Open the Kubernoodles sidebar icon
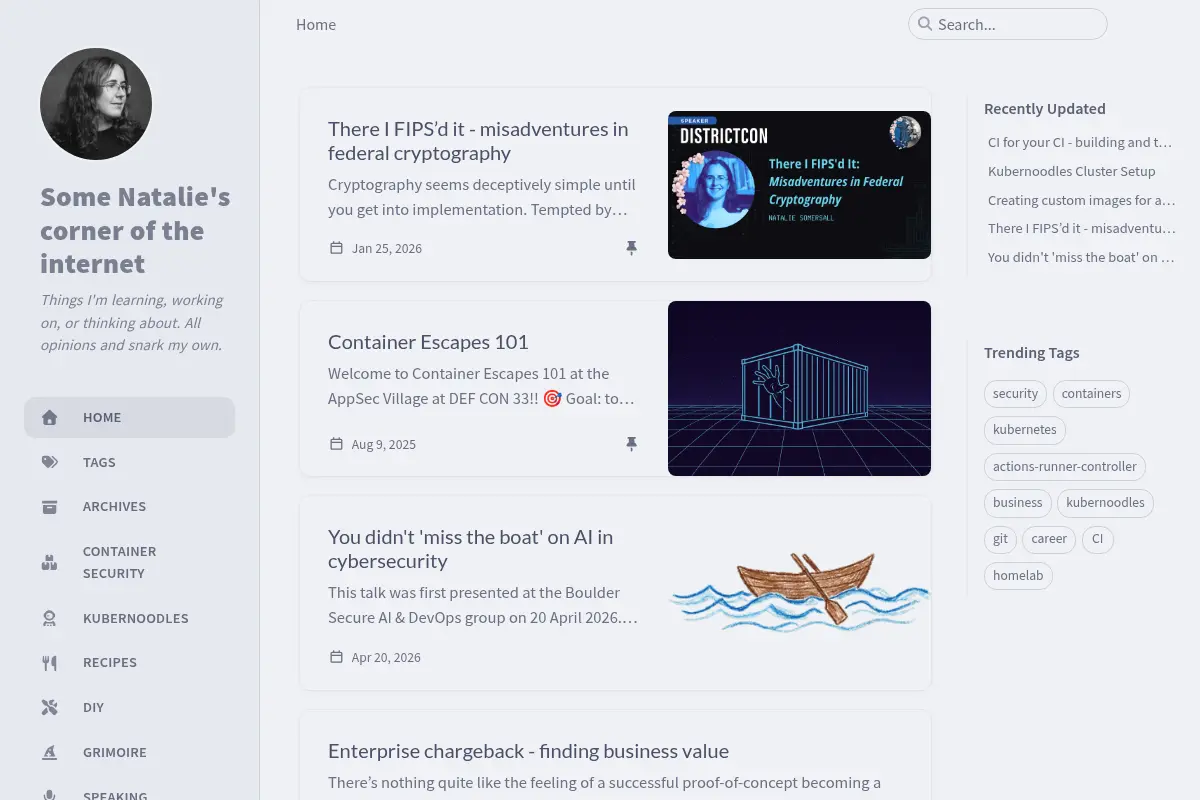The width and height of the screenshot is (1200, 800). coord(49,618)
